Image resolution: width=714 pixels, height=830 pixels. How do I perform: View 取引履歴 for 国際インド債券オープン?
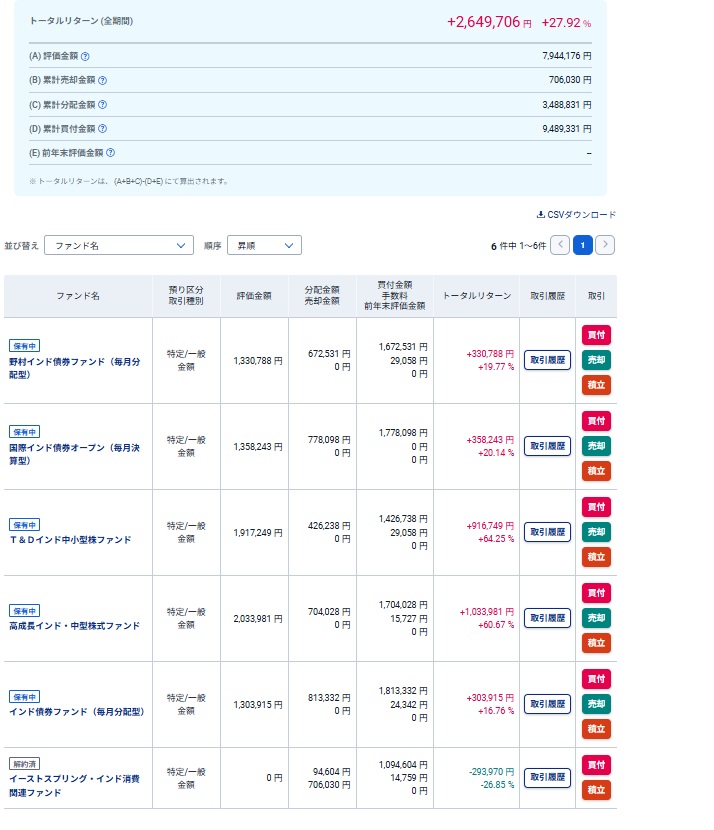pyautogui.click(x=547, y=447)
